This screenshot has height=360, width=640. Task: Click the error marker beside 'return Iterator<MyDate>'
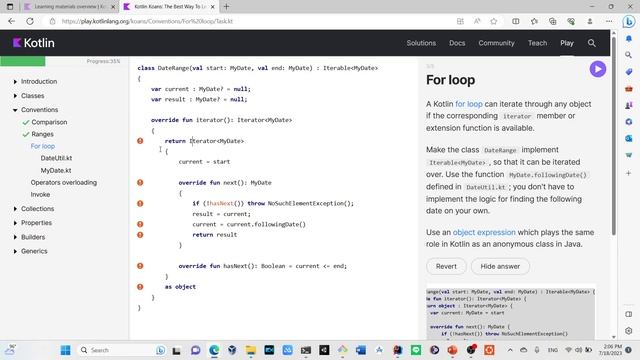[x=140, y=141]
